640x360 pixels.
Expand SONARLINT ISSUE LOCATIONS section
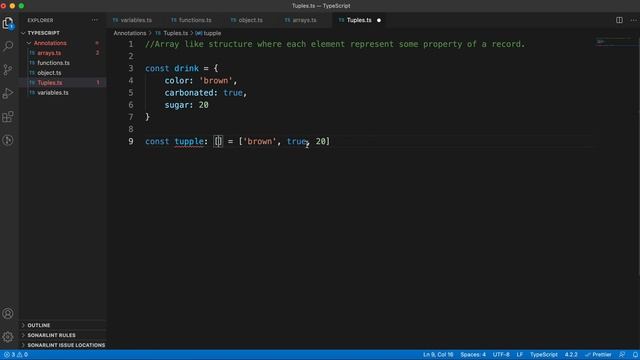tap(66, 345)
